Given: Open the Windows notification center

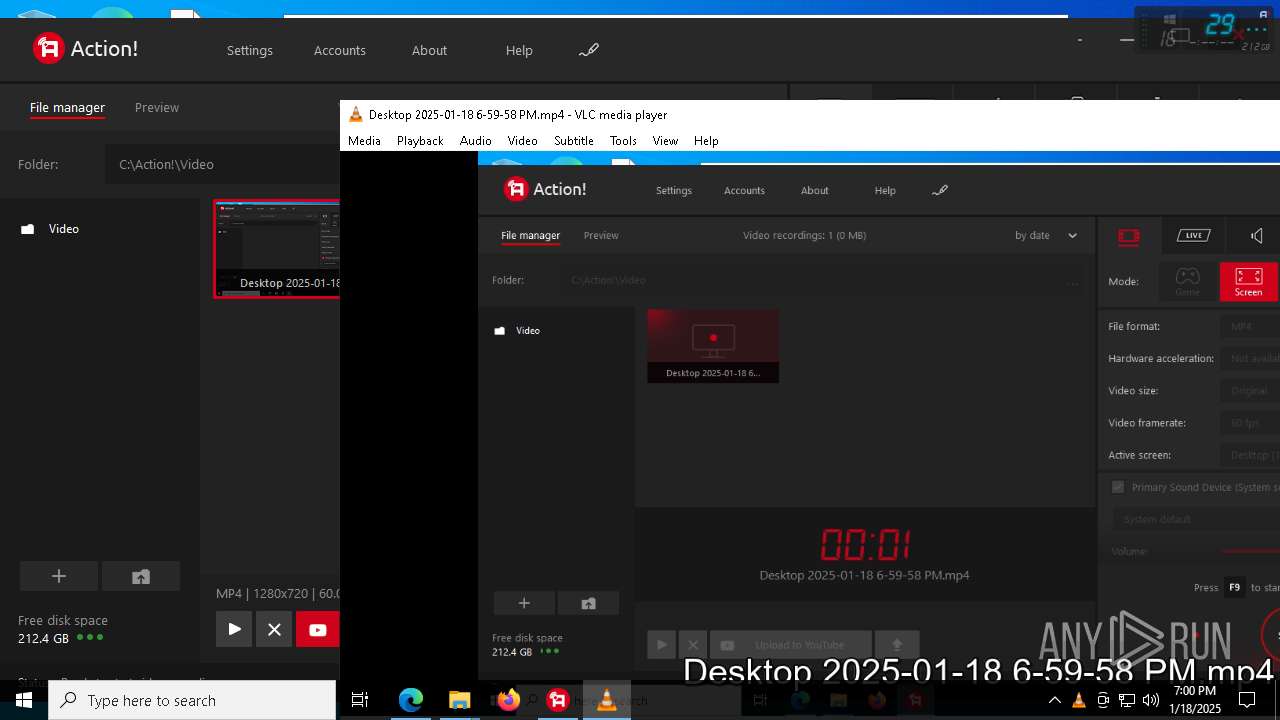Looking at the screenshot, I should tap(1247, 700).
